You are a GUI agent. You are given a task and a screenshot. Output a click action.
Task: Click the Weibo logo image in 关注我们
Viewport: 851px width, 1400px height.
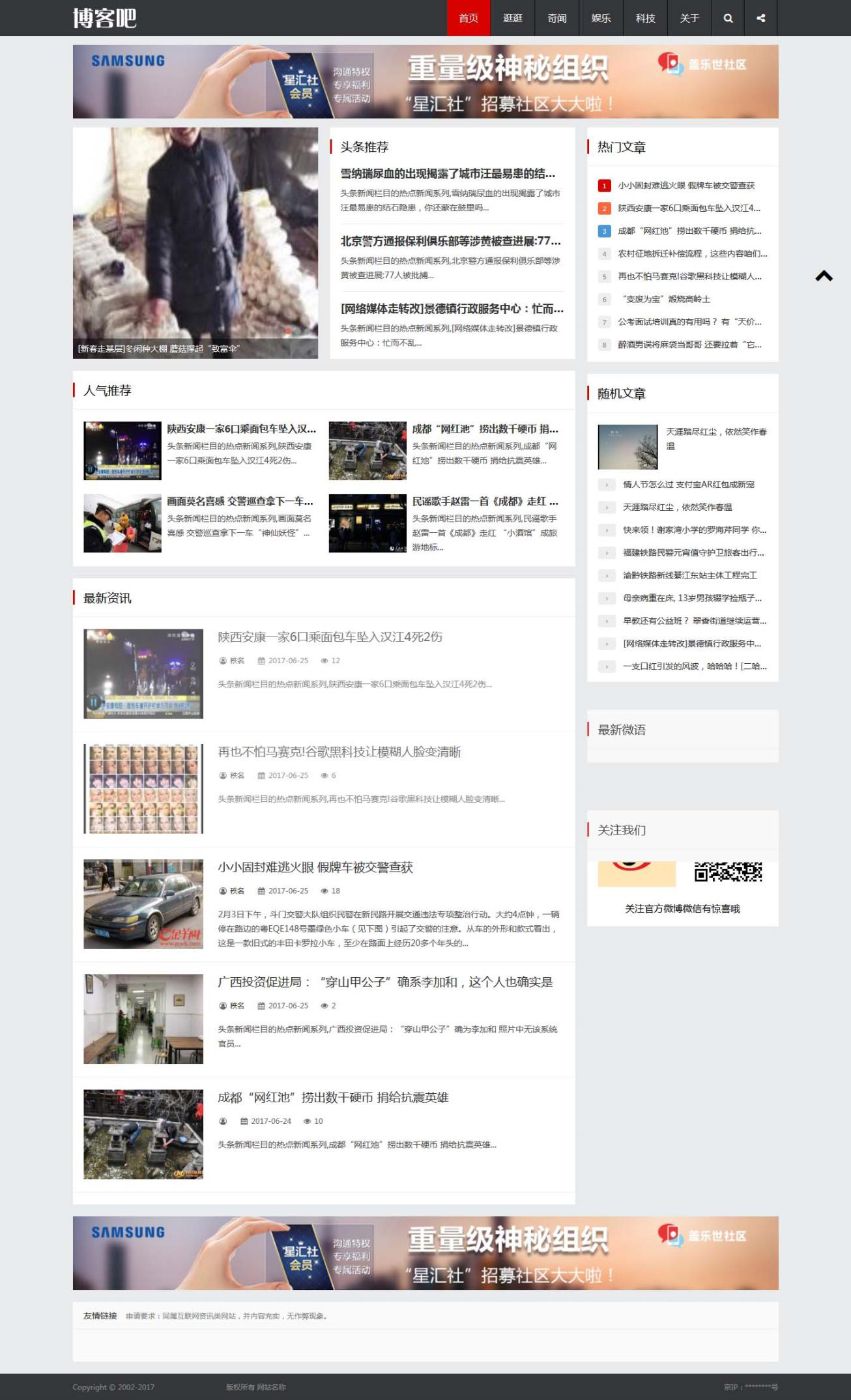[x=637, y=873]
